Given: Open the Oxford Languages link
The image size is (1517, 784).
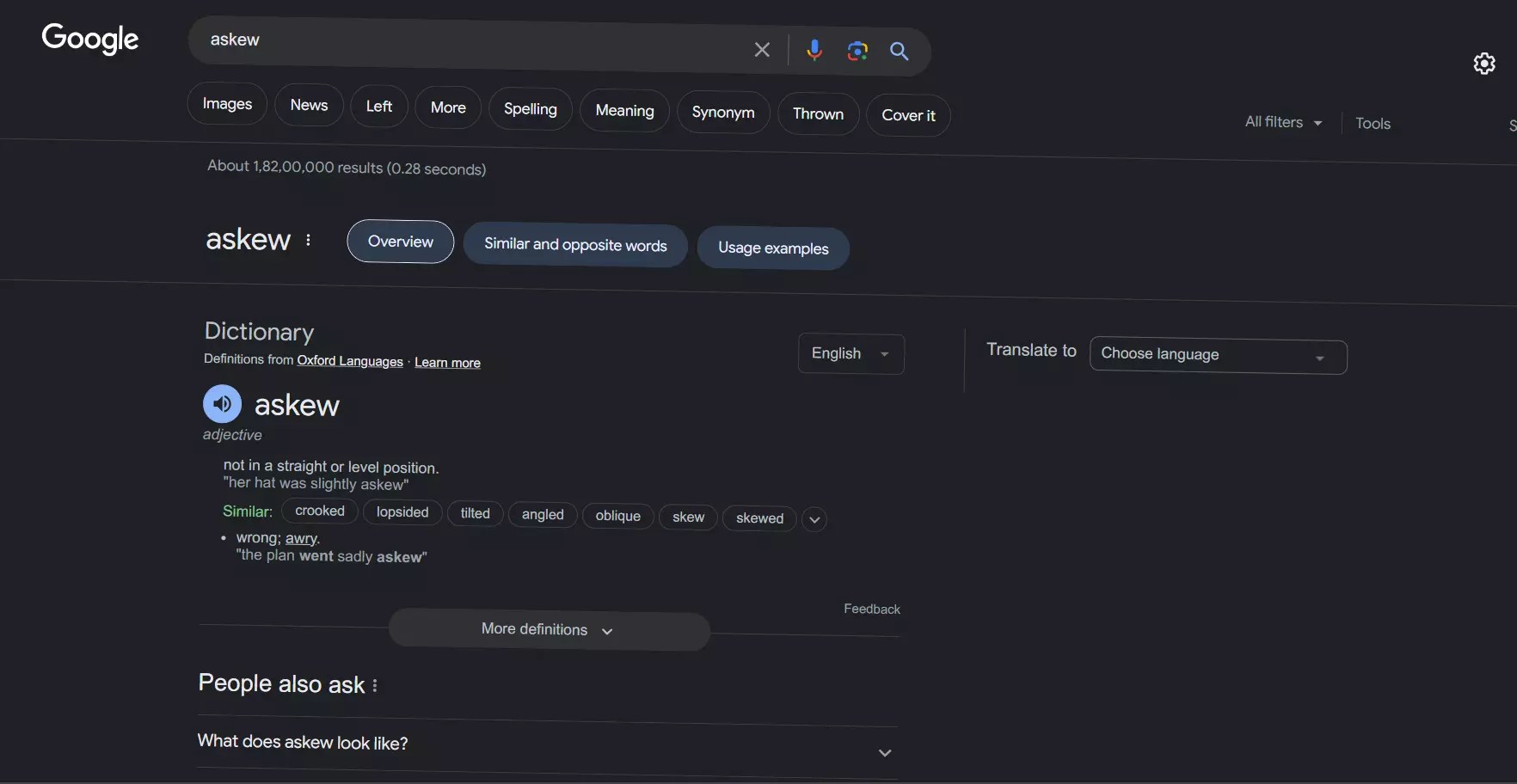Looking at the screenshot, I should [x=349, y=361].
